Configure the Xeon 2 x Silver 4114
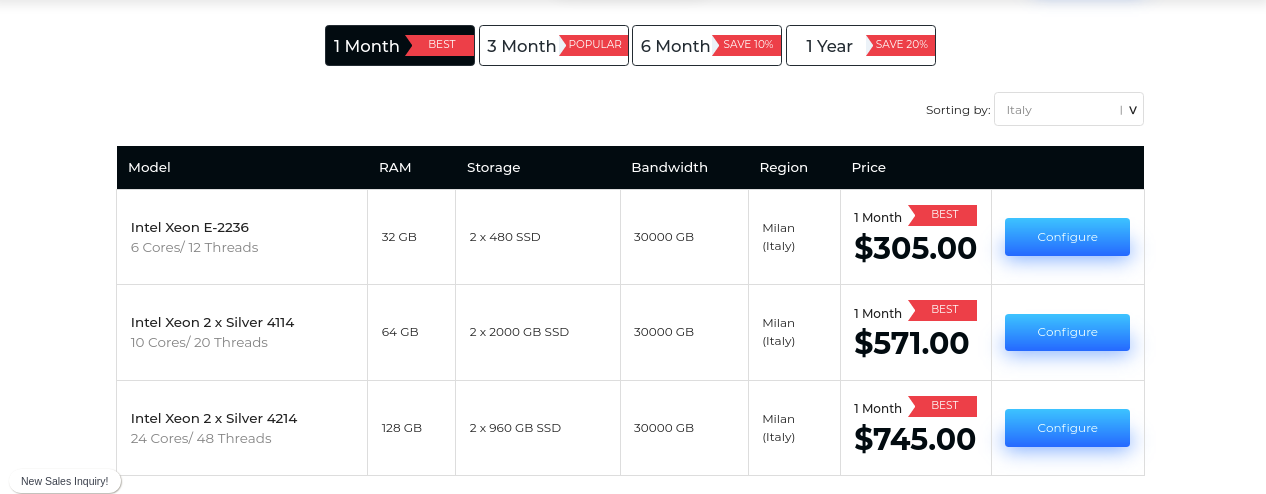The width and height of the screenshot is (1266, 494). 1067,332
